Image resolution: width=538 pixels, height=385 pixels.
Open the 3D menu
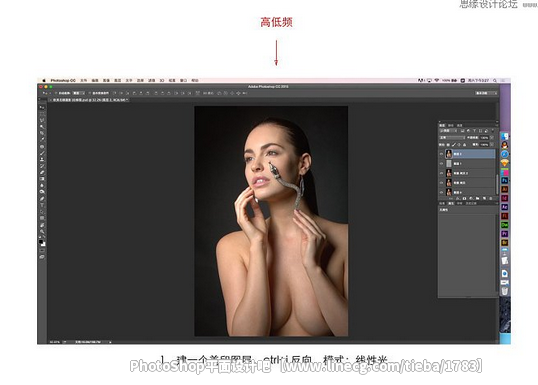coord(162,80)
